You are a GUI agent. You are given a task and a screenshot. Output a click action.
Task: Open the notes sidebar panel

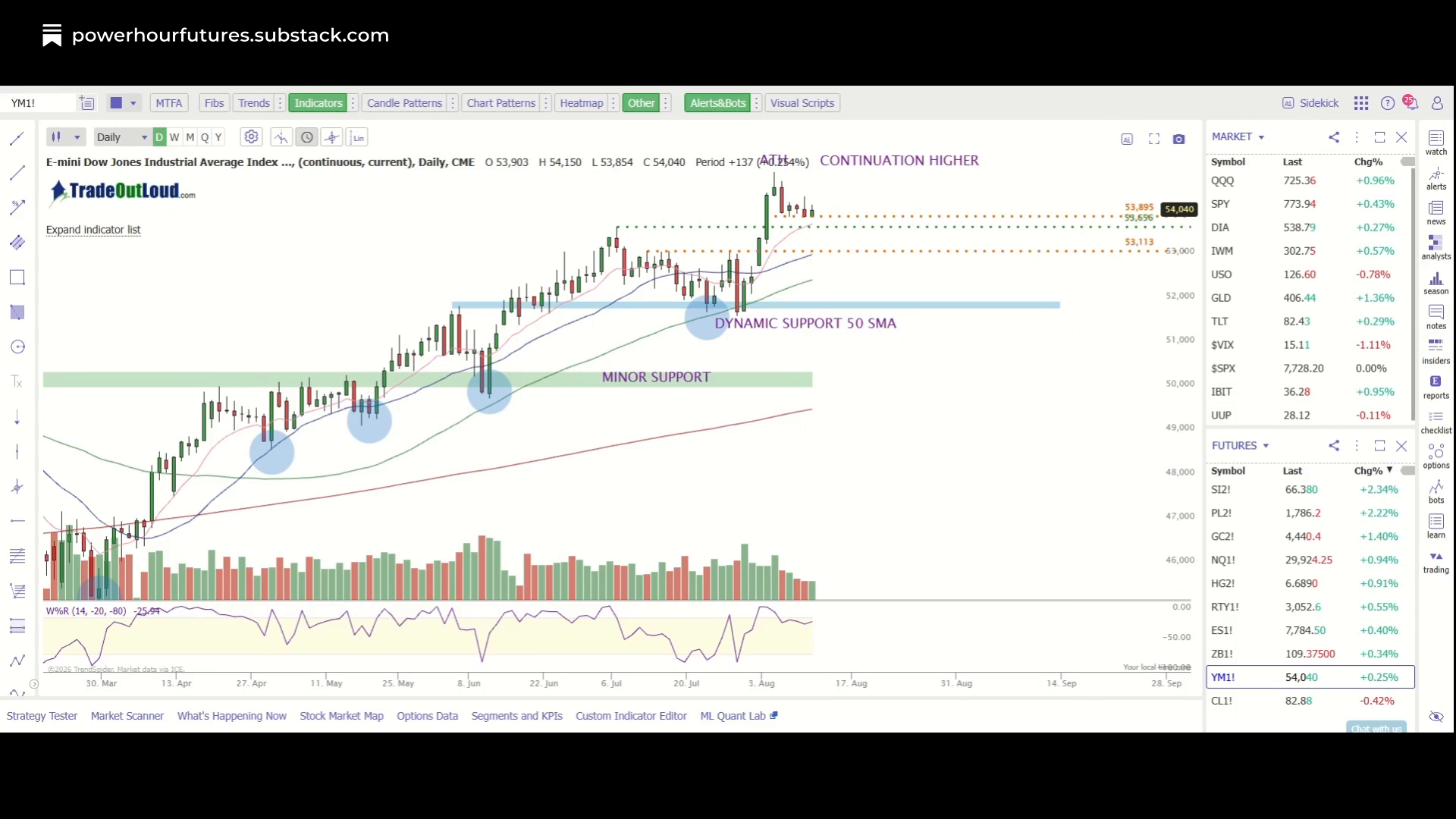click(1436, 318)
